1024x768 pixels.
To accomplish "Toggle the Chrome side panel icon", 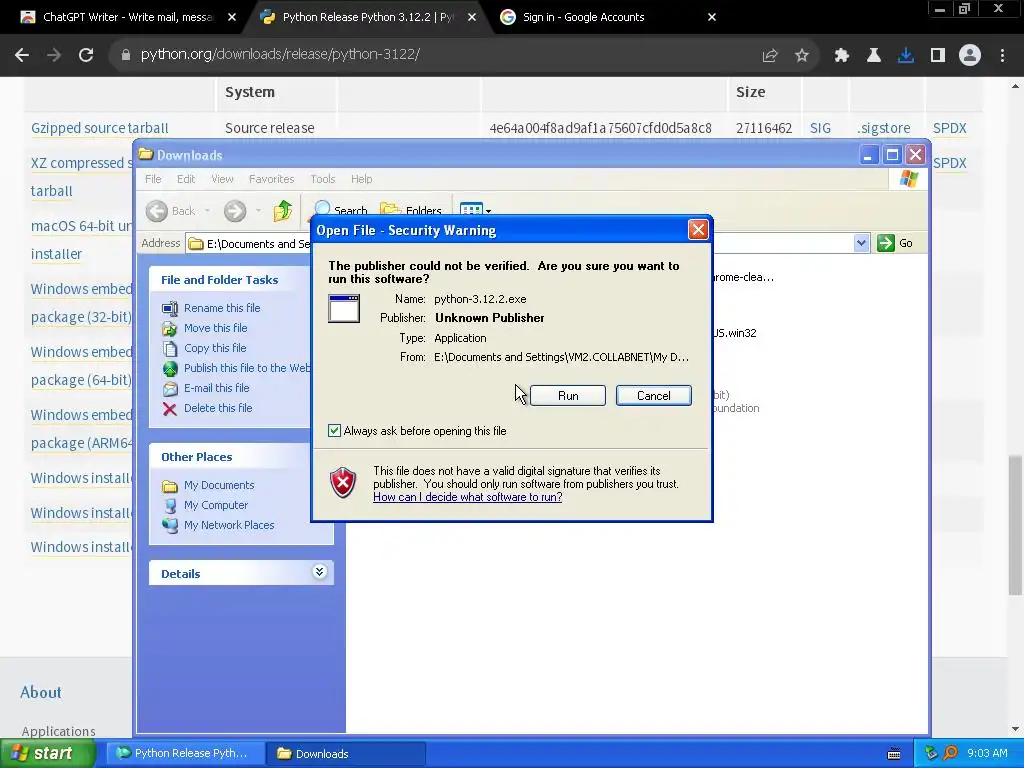I will (x=938, y=56).
